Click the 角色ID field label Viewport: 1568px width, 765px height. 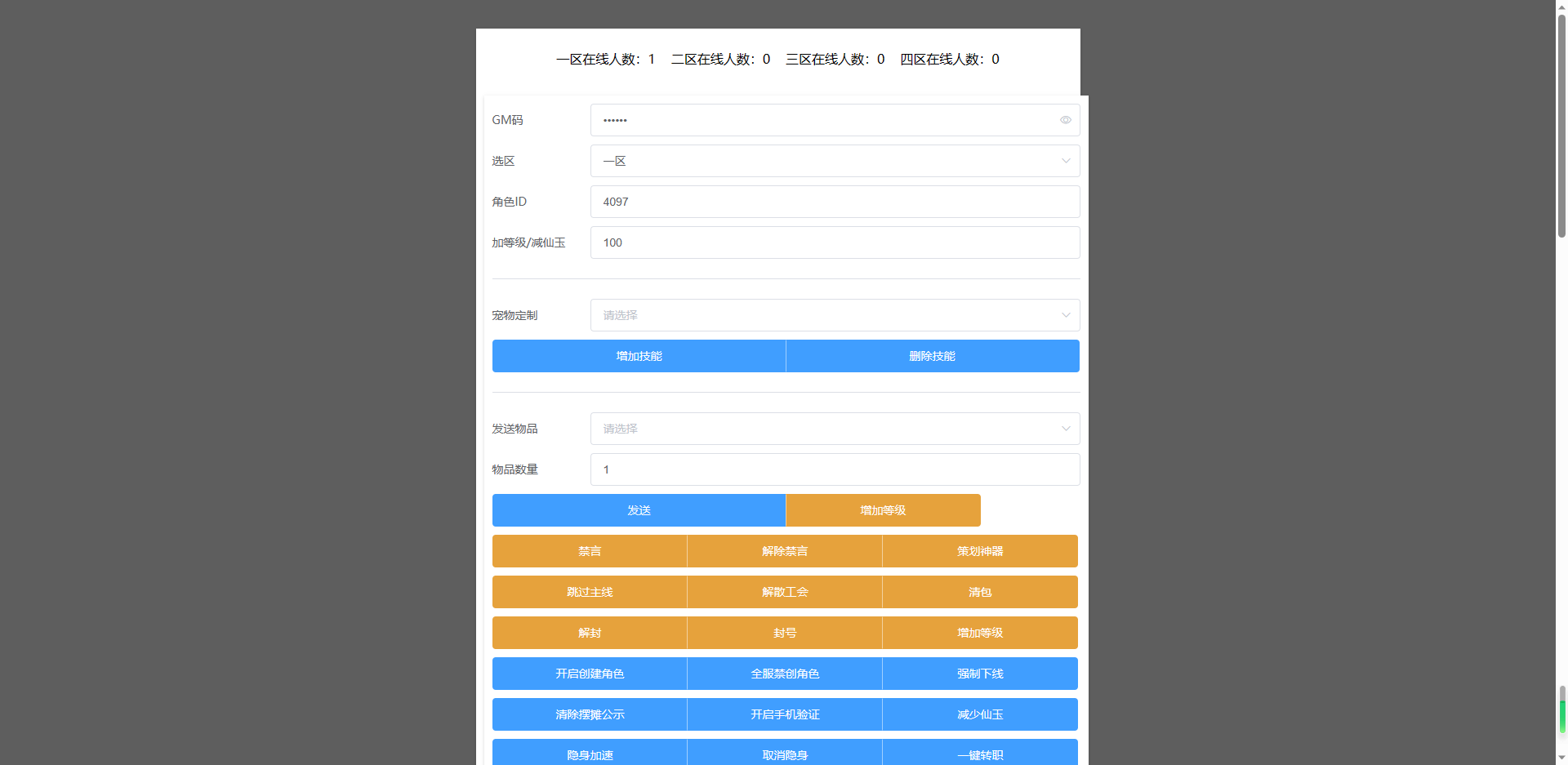pos(509,202)
